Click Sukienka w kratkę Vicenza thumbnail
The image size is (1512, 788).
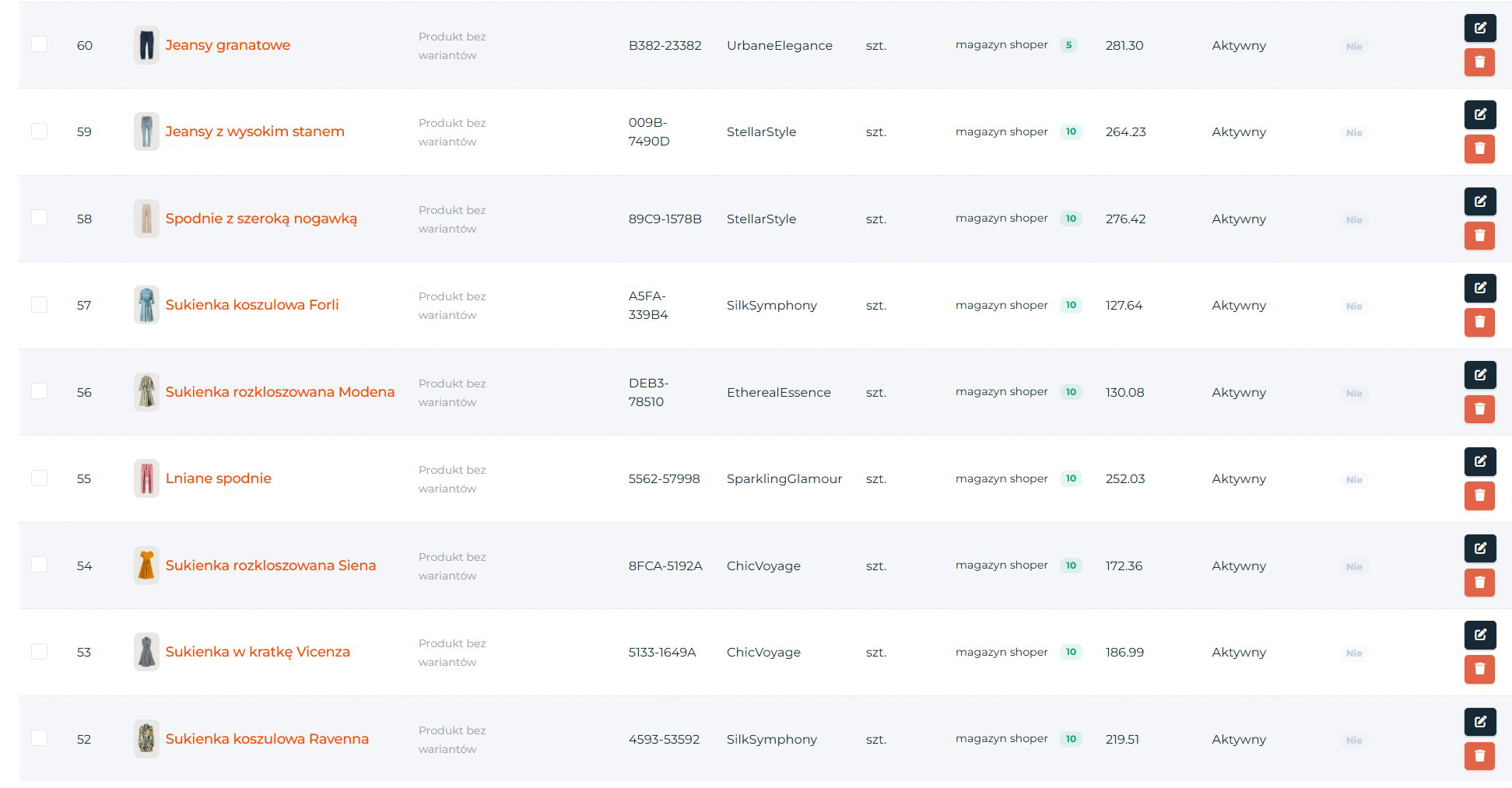click(x=146, y=652)
